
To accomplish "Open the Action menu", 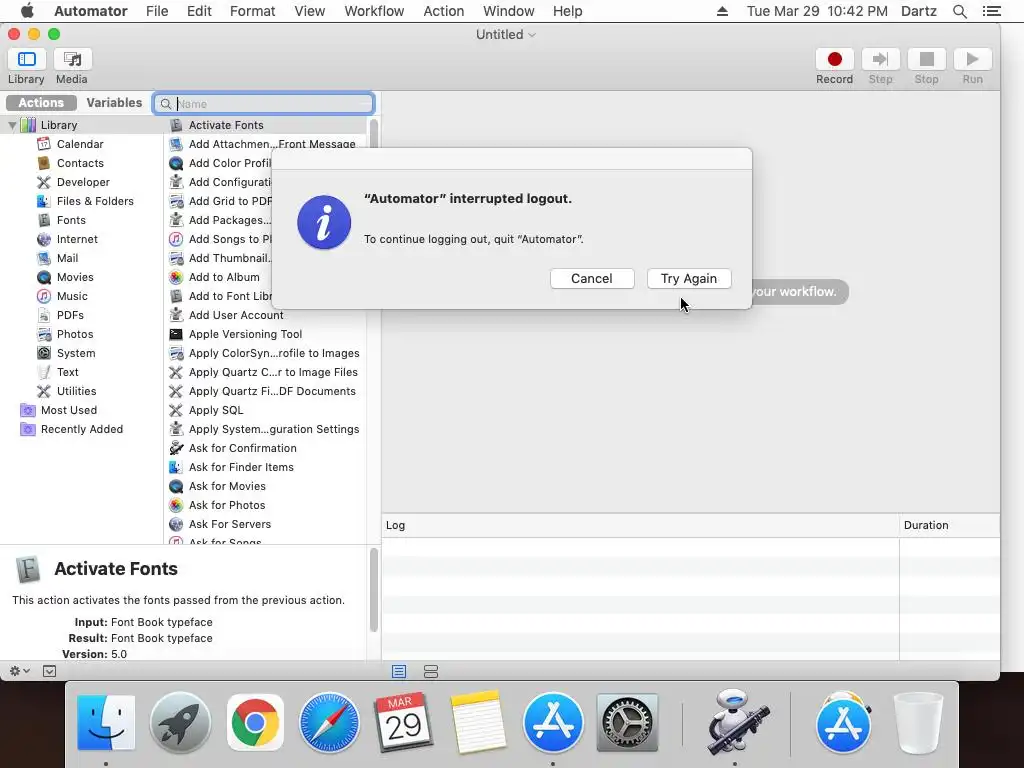I will click(443, 11).
